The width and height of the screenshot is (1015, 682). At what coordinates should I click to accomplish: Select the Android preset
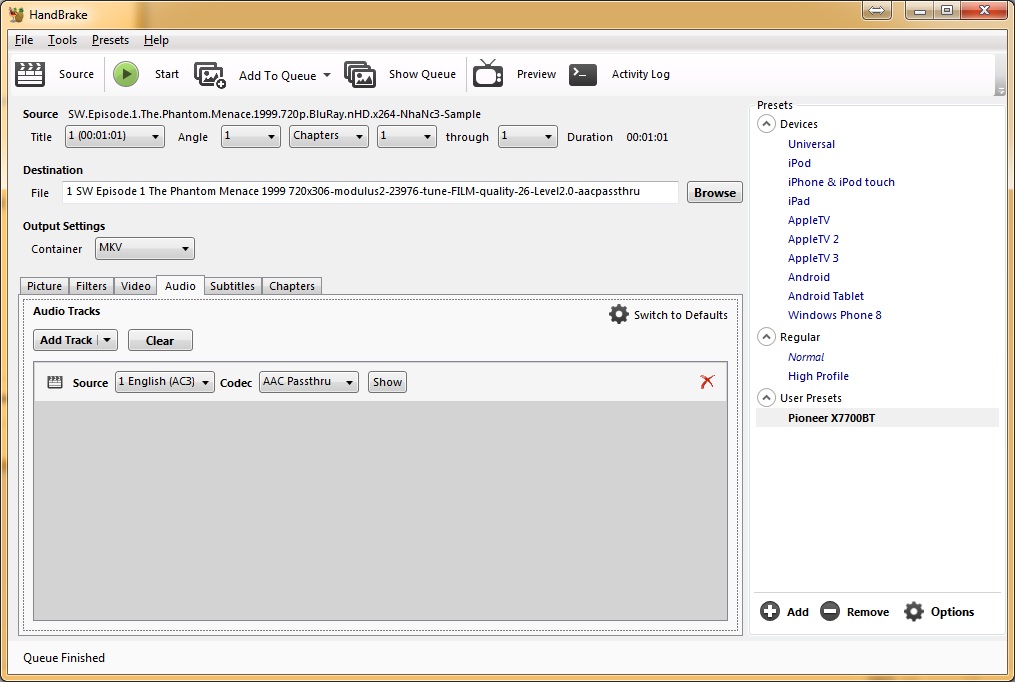[x=809, y=277]
